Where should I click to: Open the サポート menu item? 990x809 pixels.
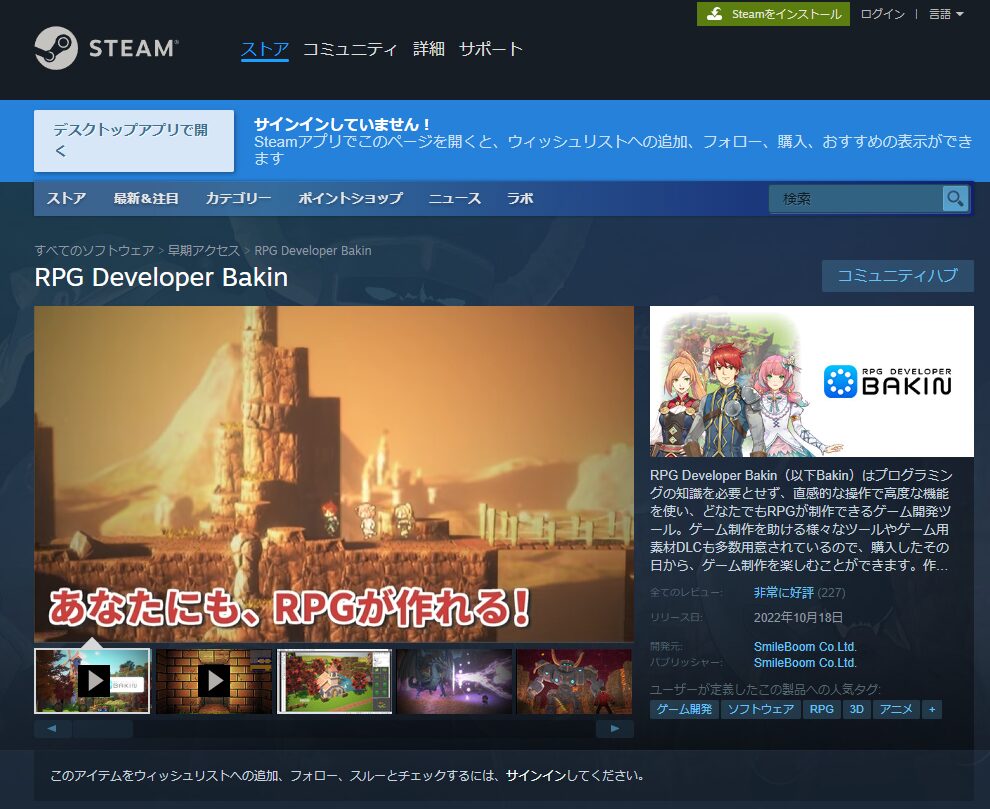[490, 49]
